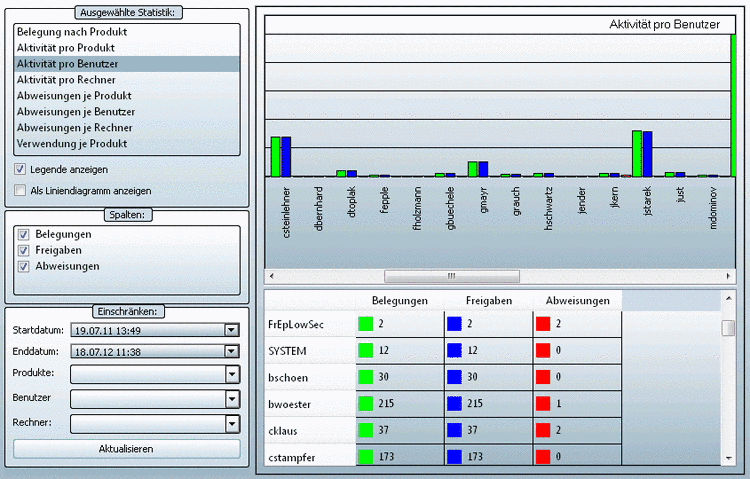This screenshot has width=750, height=479.
Task: Click the horizontal chart scrollbar thumb
Action: 452,276
